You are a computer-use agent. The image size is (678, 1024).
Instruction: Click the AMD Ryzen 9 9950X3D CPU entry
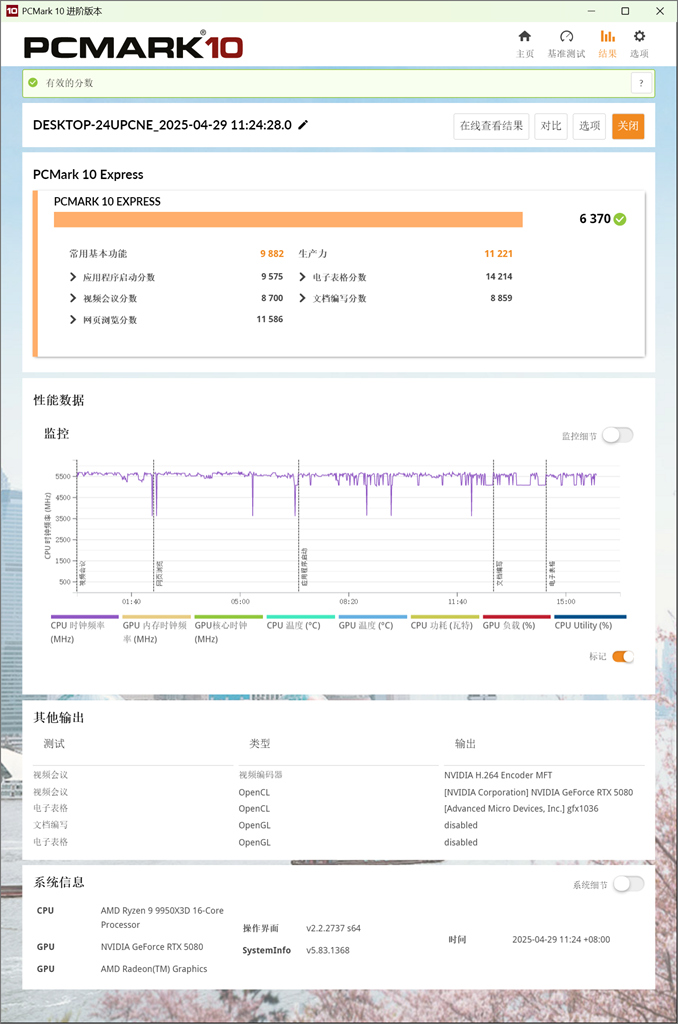tap(162, 918)
